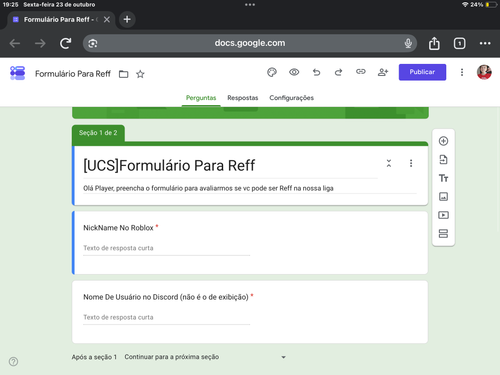Select the Nome De Usuário no Discord question
Screen dimensions: 500x375
(x=250, y=312)
